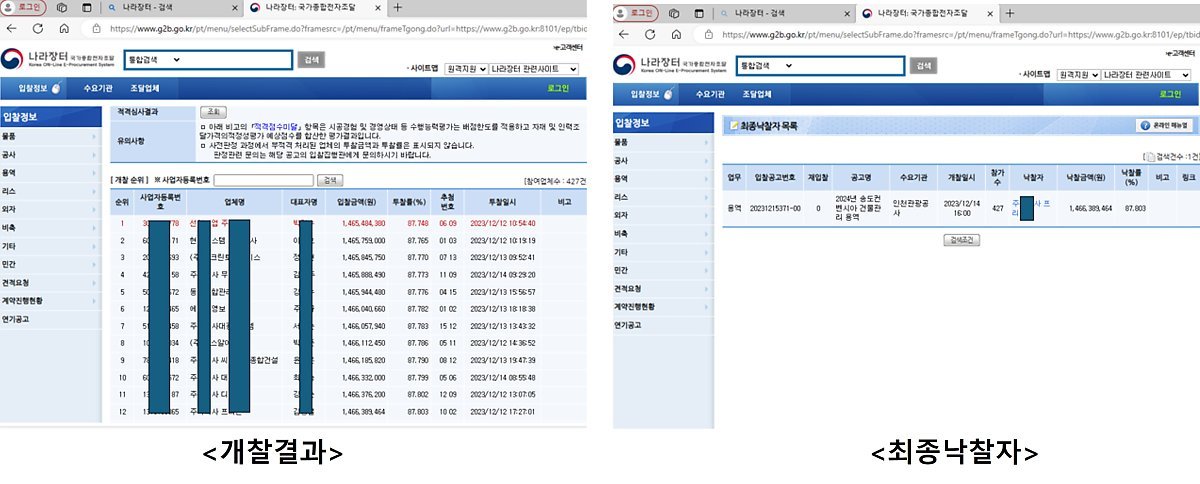Go back in the left browser window

pos(12,29)
